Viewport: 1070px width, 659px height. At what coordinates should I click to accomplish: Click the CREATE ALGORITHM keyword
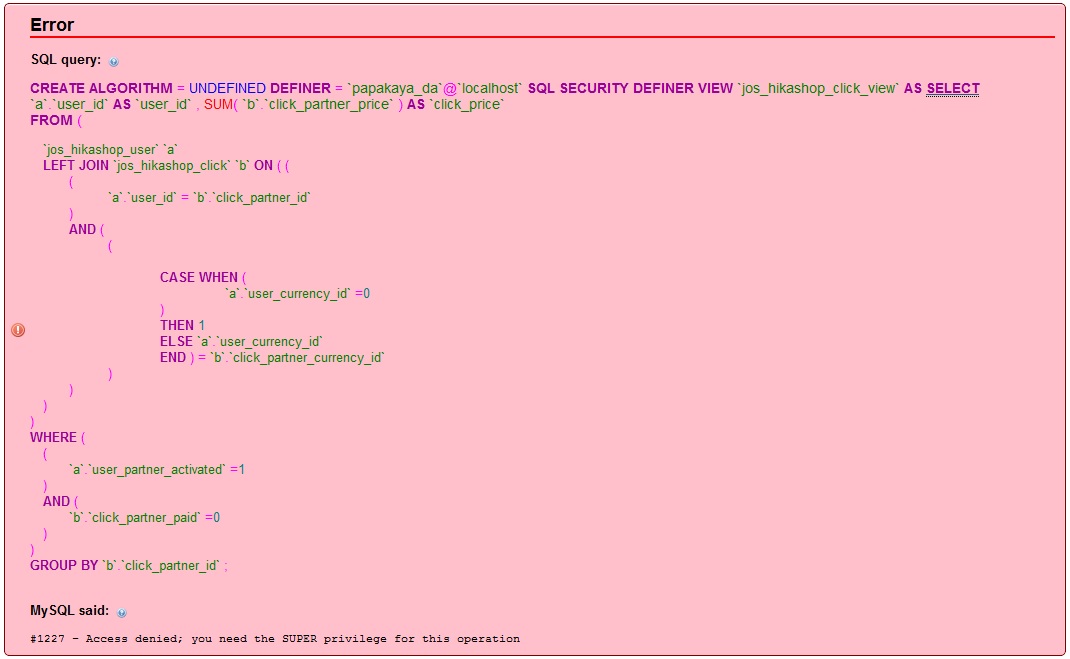coord(101,89)
